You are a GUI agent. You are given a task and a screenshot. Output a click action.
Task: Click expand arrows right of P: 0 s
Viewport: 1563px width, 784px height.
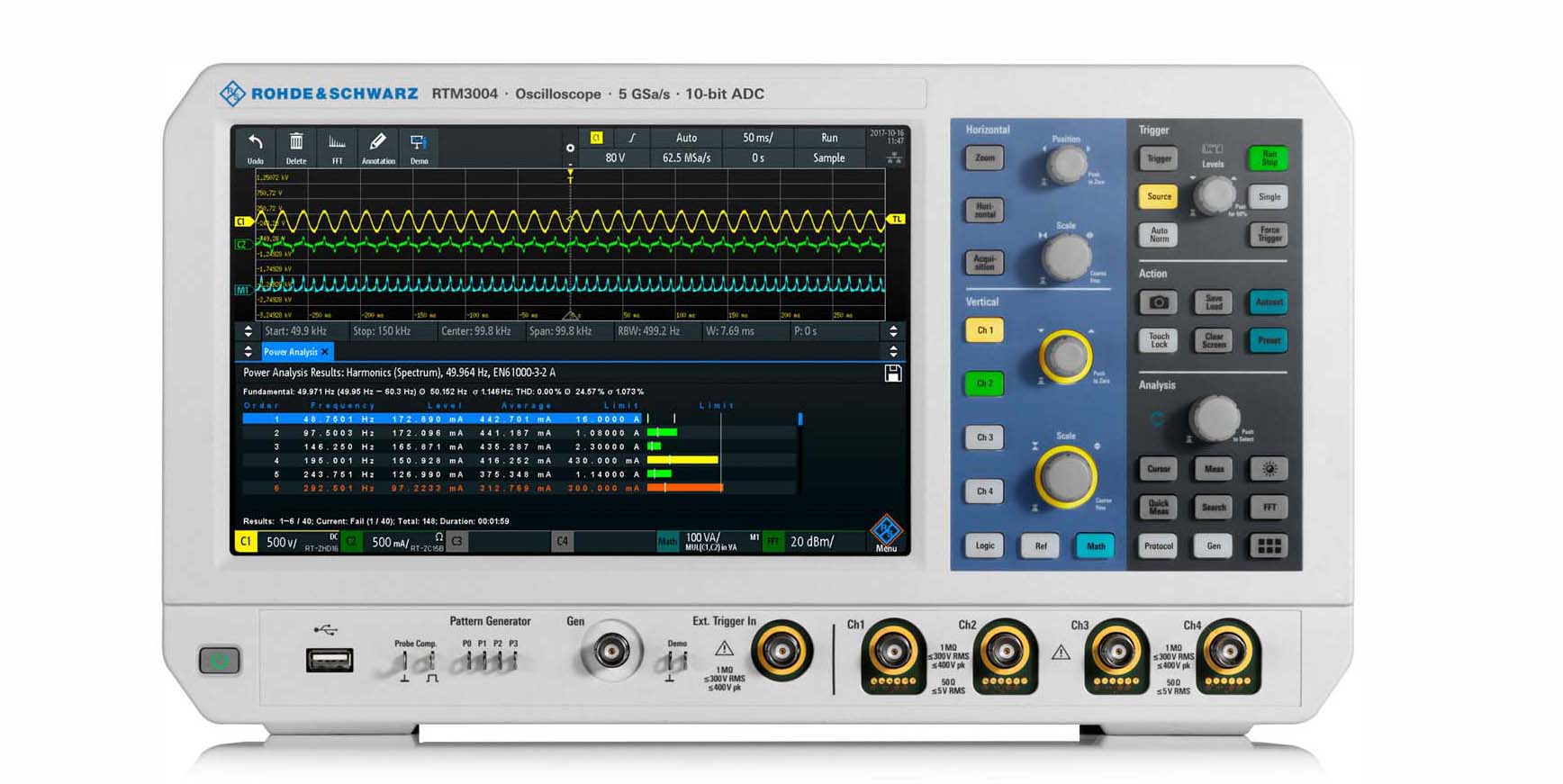893,331
